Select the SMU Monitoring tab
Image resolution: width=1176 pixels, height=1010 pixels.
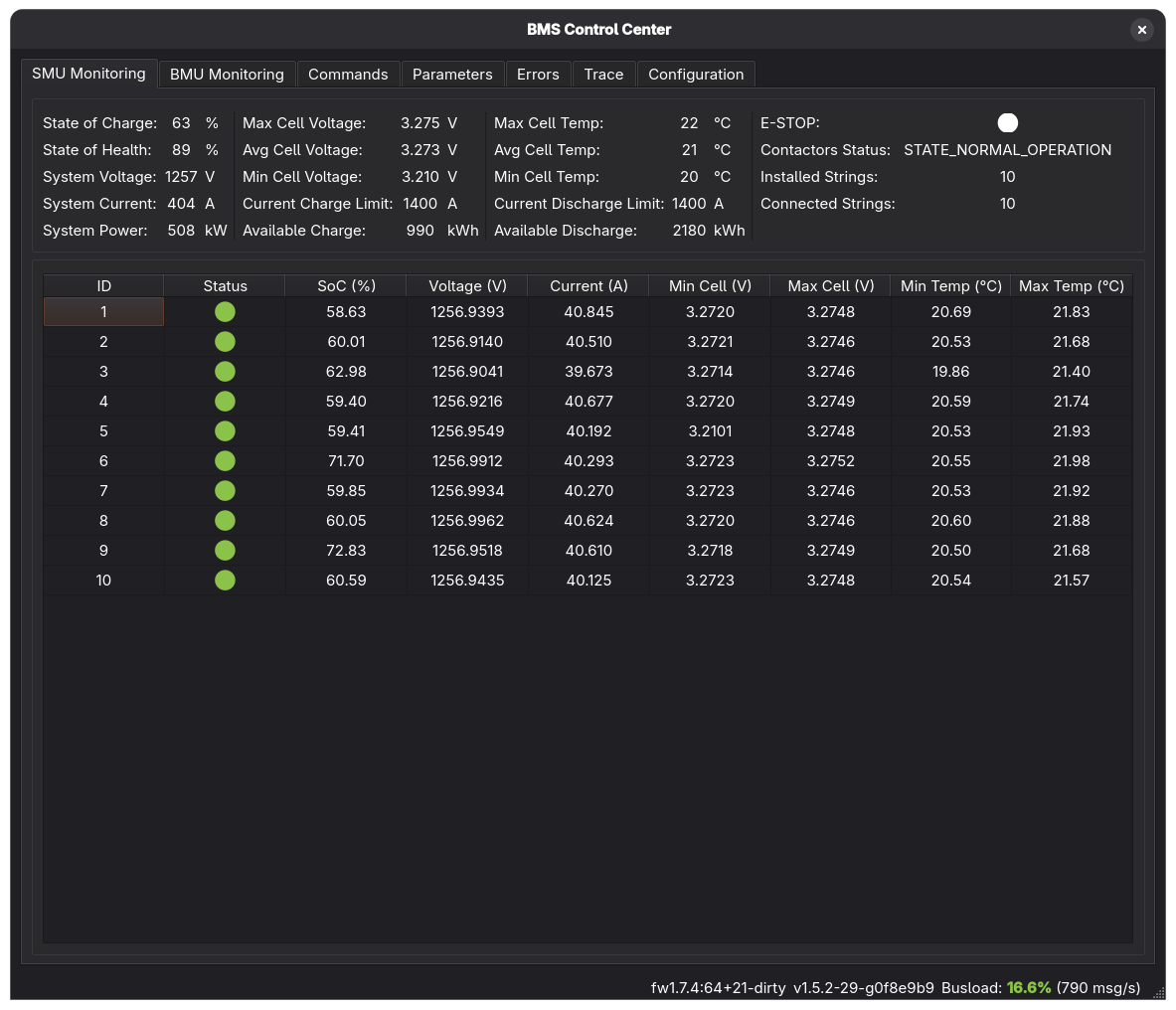pos(88,74)
